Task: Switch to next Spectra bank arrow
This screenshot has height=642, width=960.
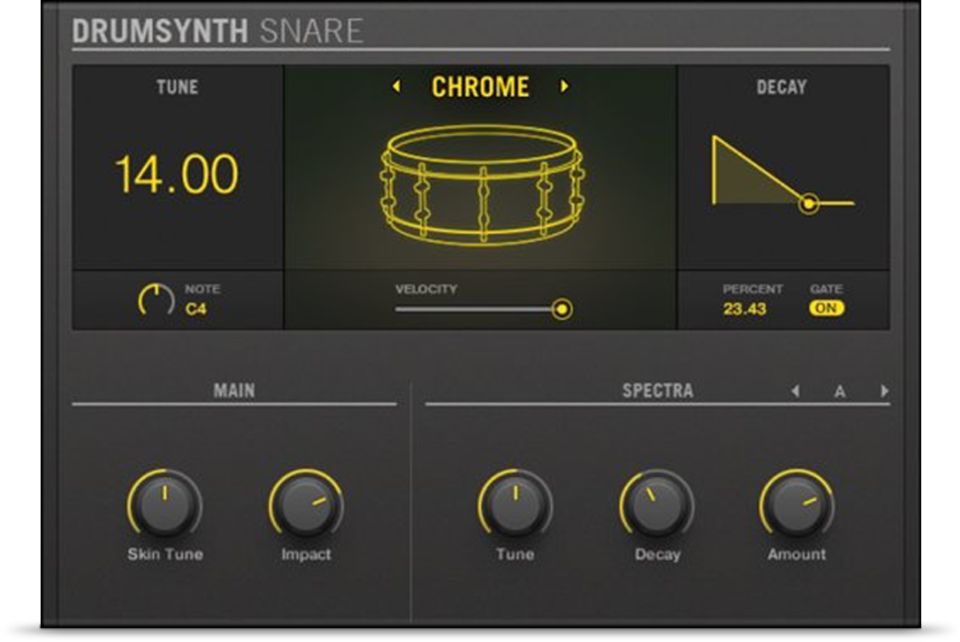Action: [x=884, y=391]
